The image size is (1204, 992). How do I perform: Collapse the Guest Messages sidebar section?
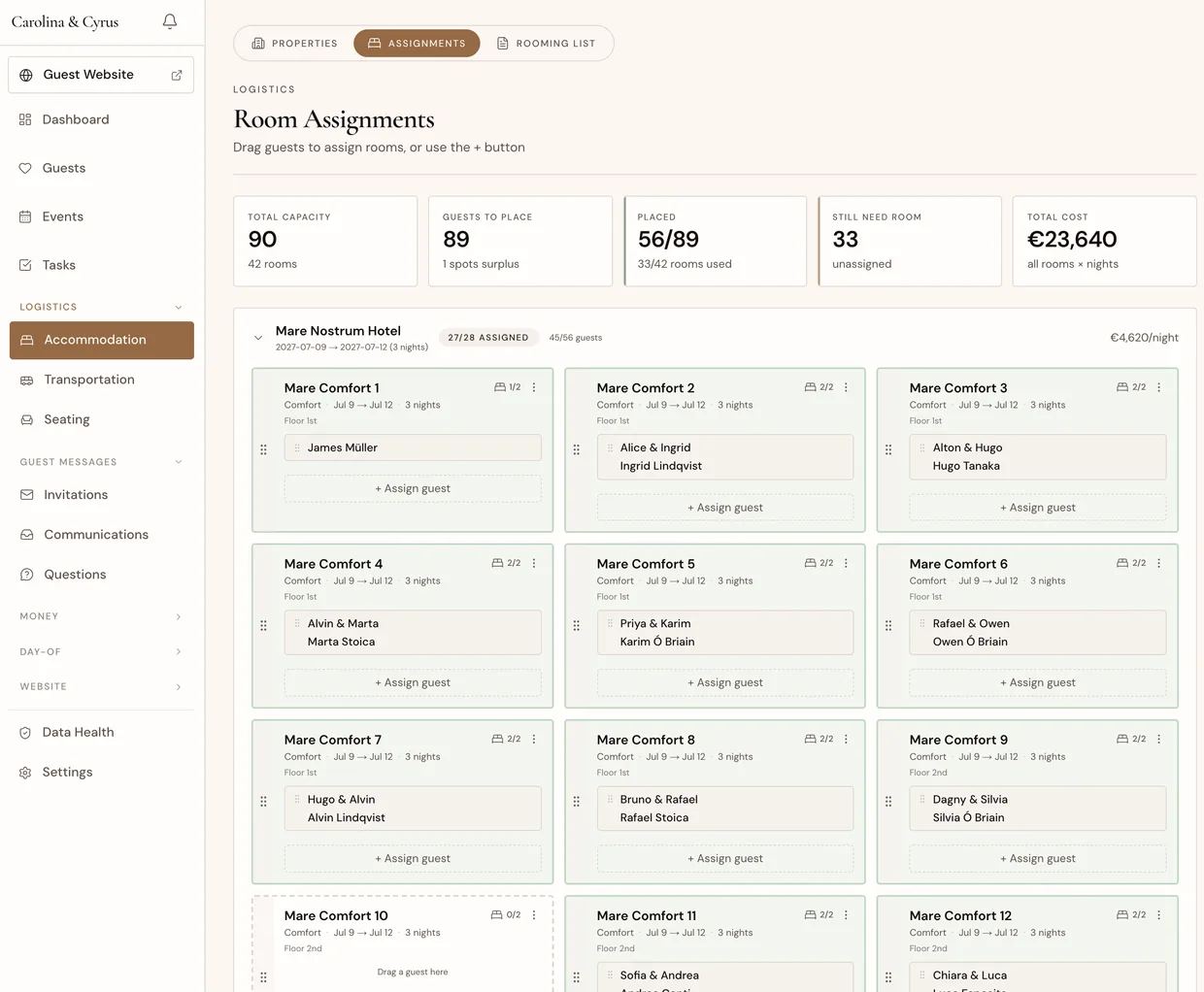click(179, 462)
